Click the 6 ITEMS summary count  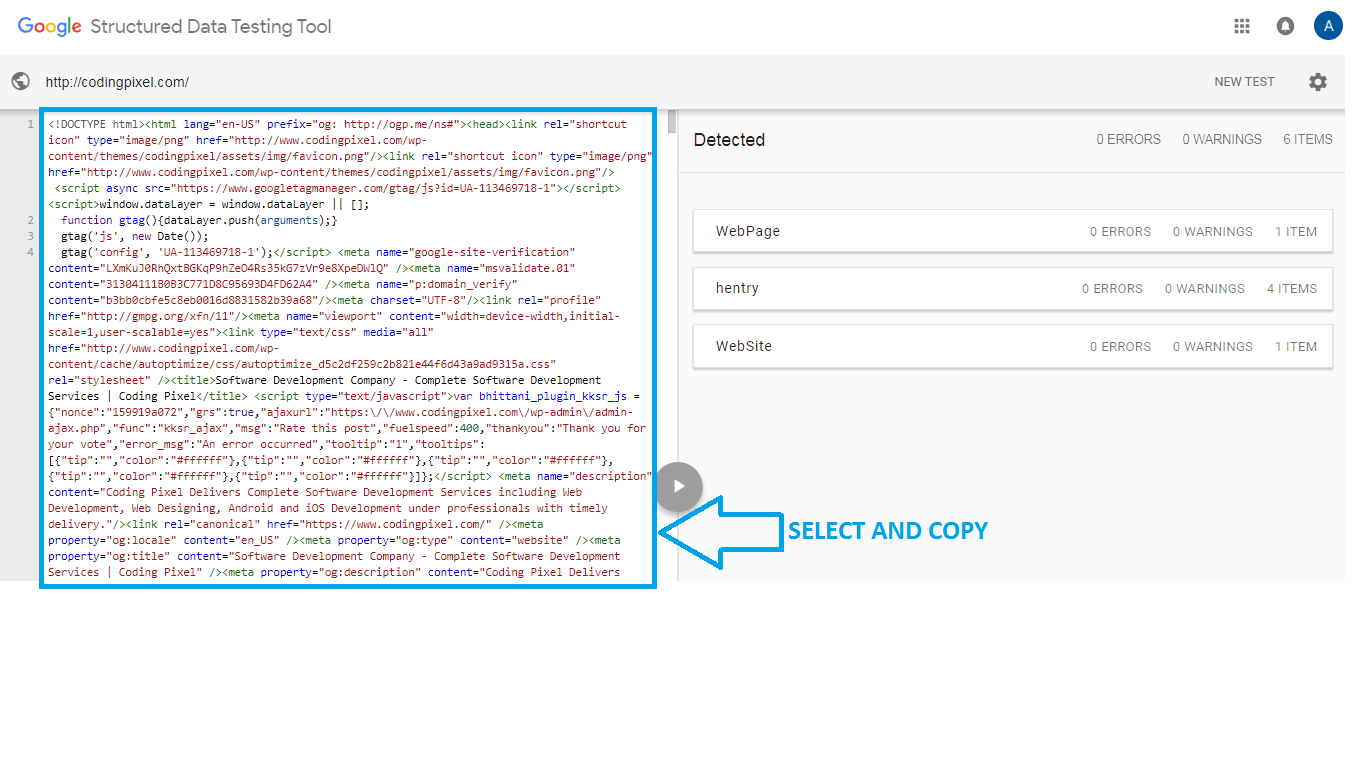click(1308, 140)
